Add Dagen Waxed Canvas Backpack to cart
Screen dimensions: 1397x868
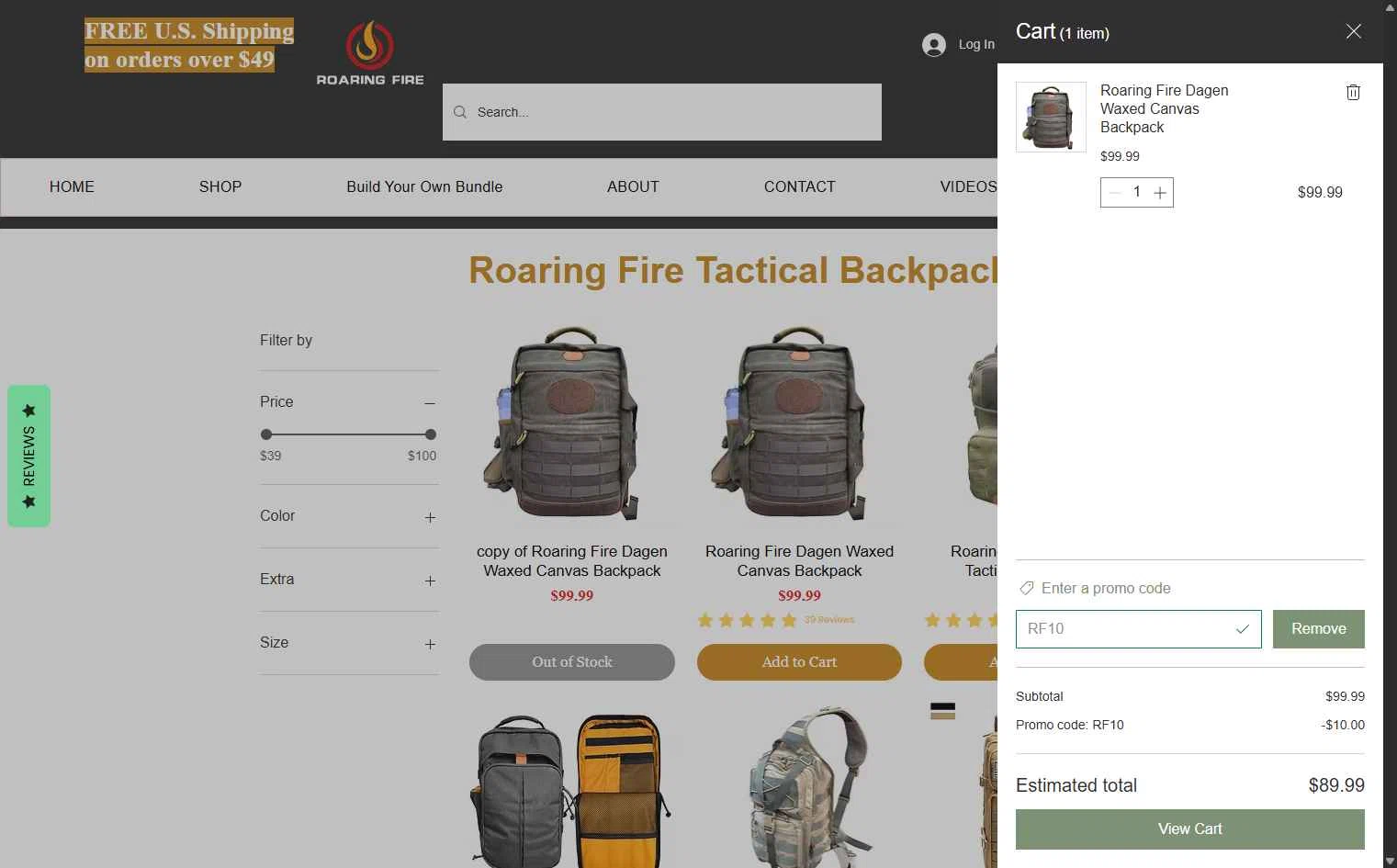point(799,662)
